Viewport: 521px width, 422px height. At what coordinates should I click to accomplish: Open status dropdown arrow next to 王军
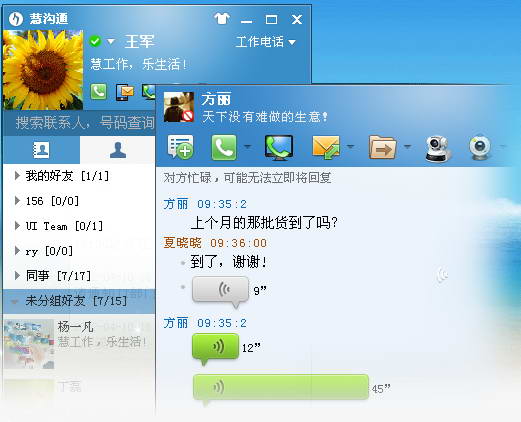click(x=111, y=42)
